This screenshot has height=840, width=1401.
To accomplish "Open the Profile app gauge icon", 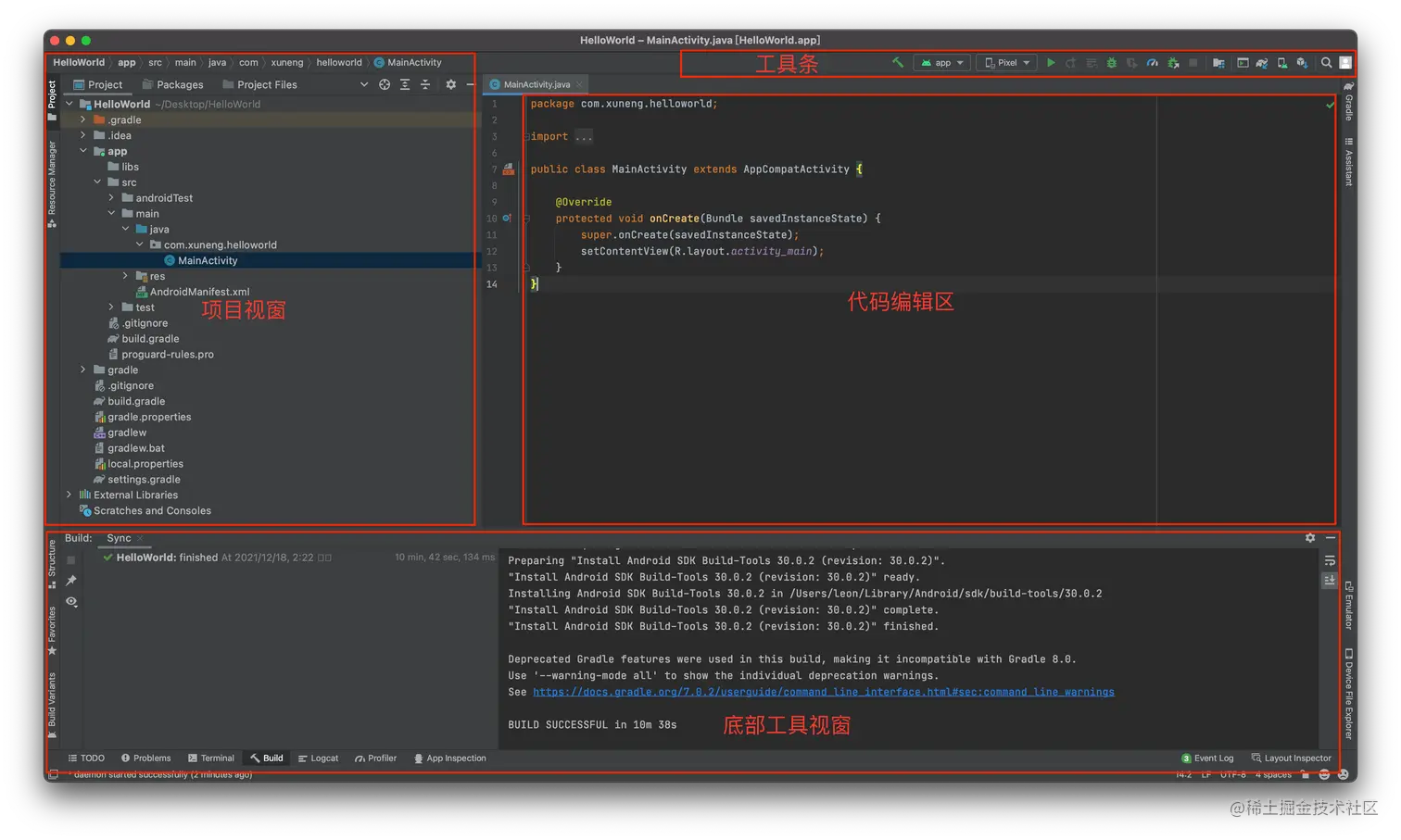I will coord(1153,63).
